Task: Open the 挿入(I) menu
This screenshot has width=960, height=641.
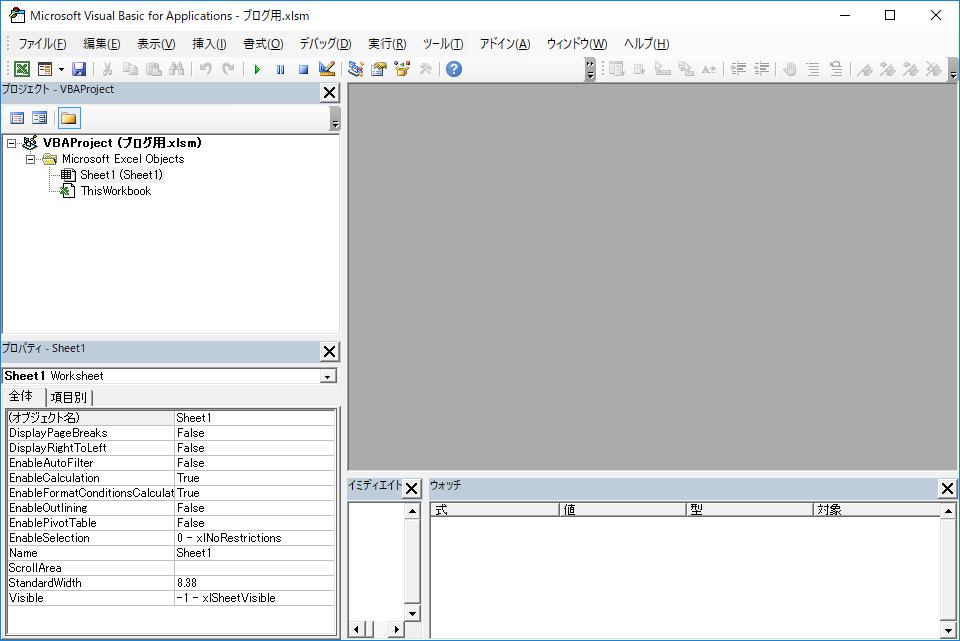Action: [x=209, y=44]
